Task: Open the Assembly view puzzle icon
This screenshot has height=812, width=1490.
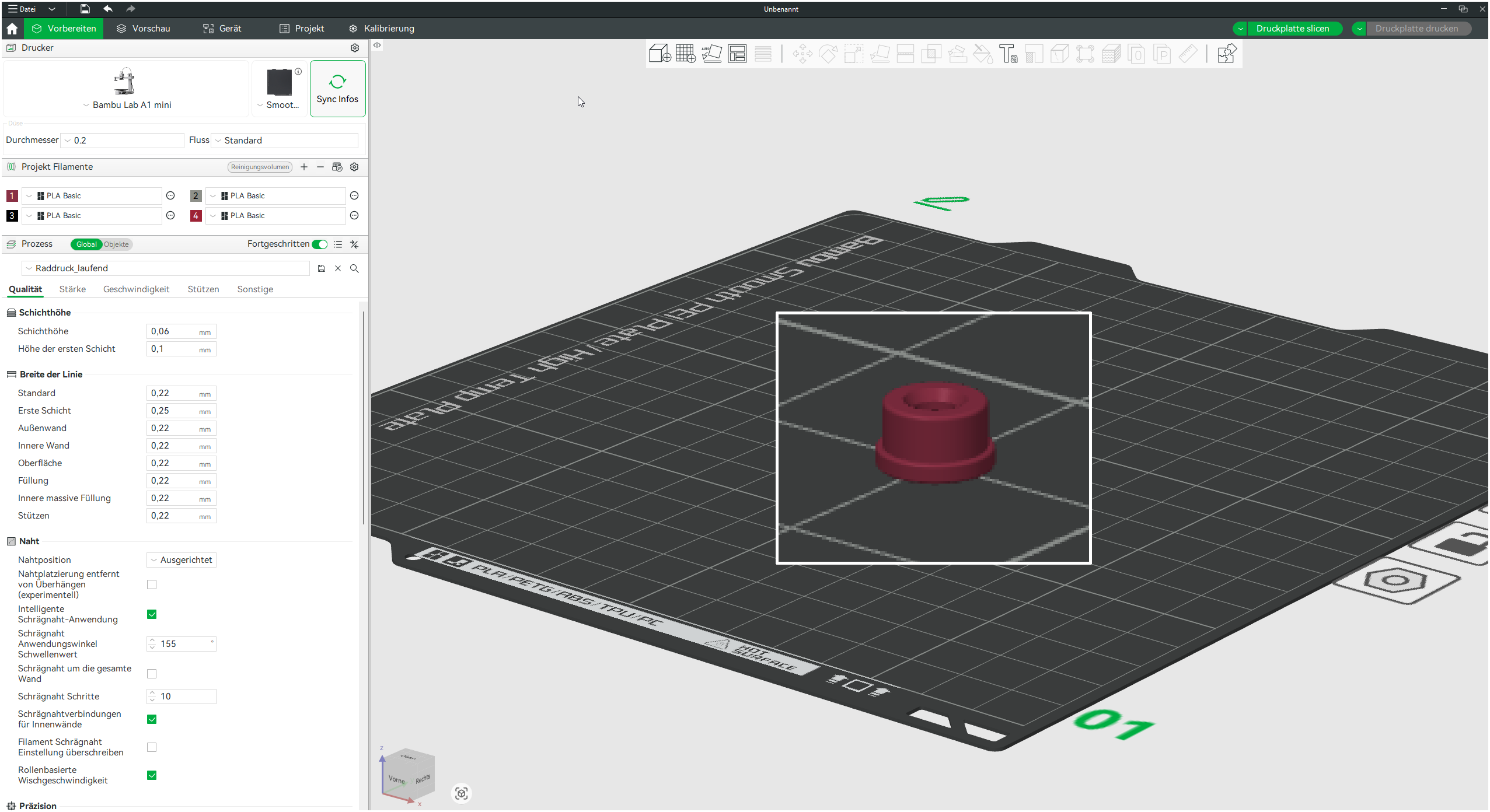Action: (x=1226, y=54)
